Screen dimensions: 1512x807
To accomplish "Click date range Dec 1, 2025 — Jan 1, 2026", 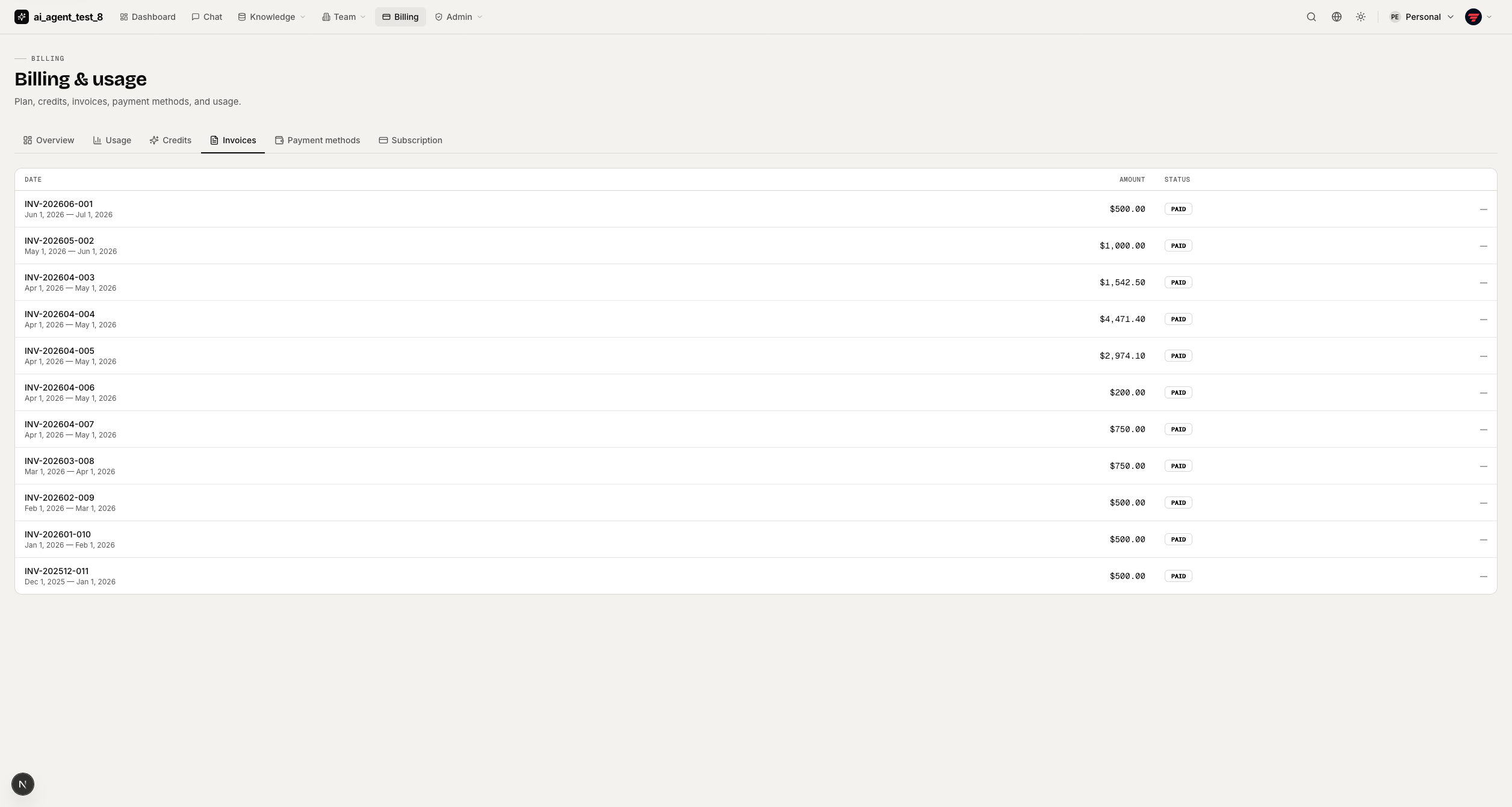I will click(x=70, y=582).
